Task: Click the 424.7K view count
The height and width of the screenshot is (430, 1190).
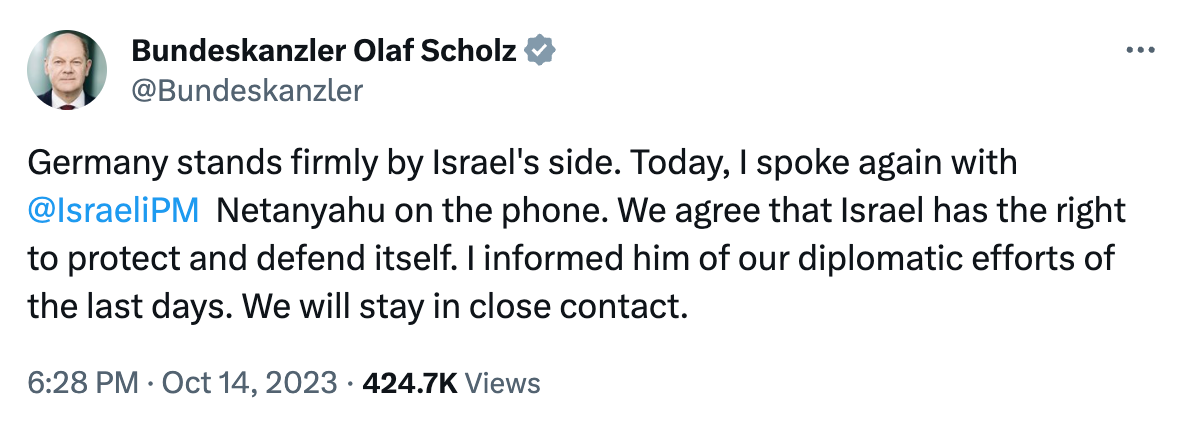Action: point(410,382)
